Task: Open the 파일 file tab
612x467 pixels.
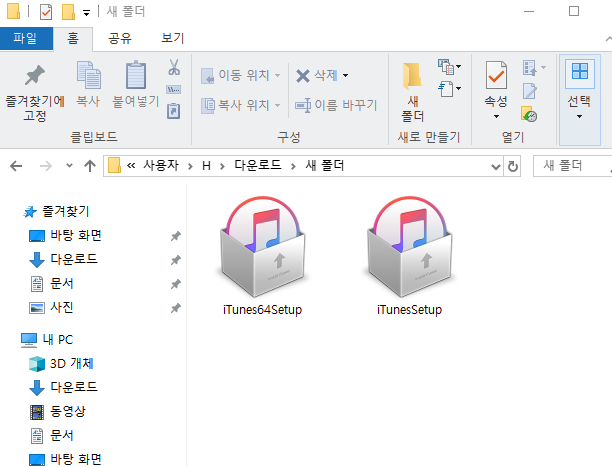Action: (26, 38)
